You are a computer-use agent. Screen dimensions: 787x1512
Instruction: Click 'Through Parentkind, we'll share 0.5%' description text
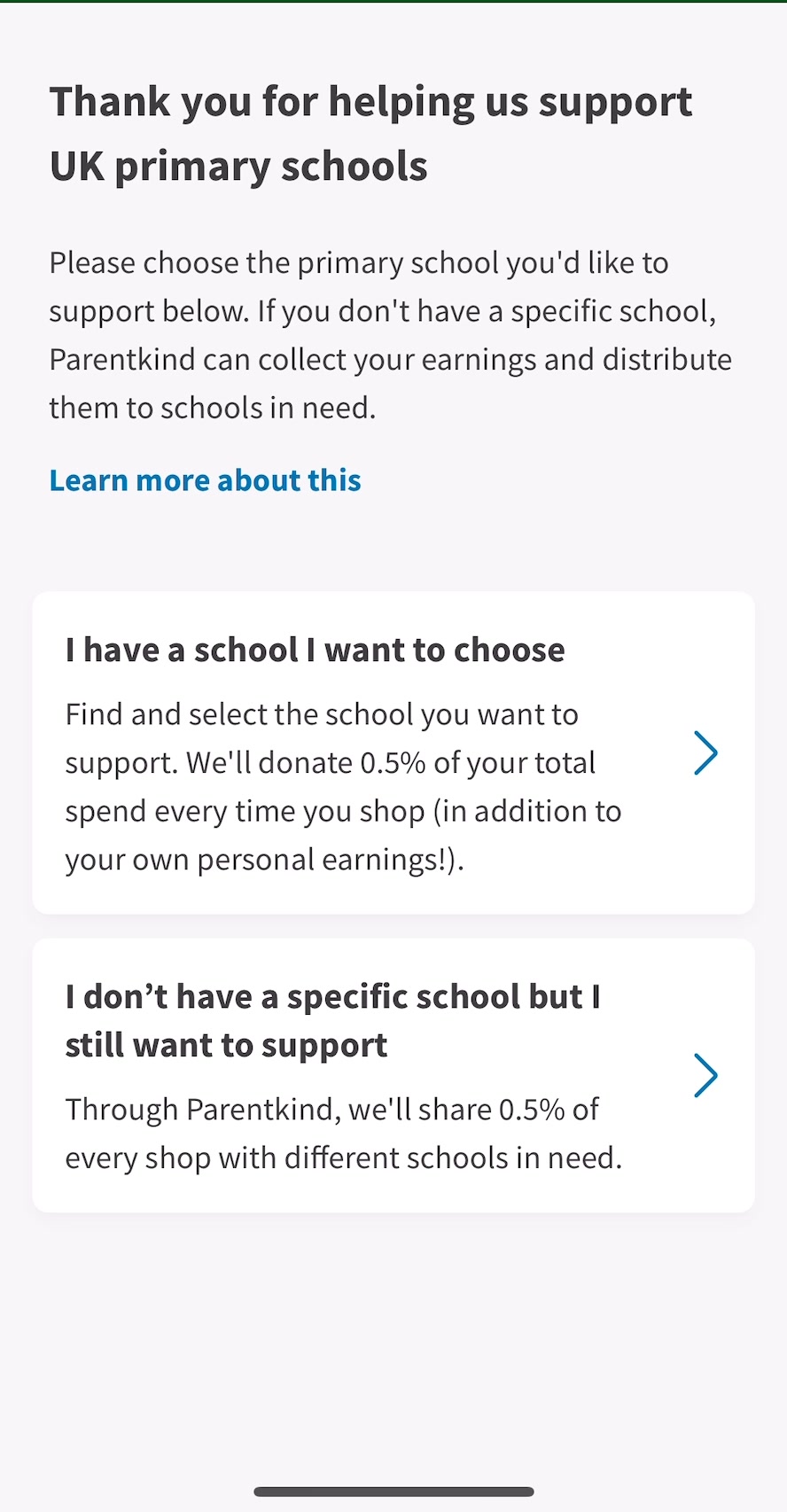[344, 1133]
